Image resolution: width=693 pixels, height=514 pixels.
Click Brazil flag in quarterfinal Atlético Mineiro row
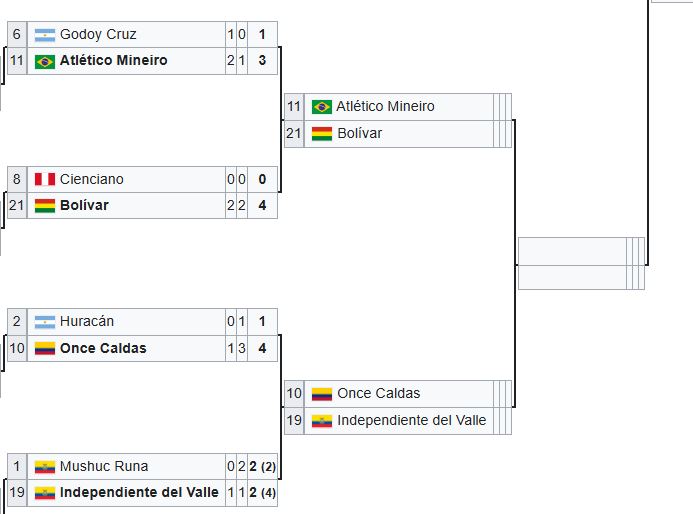tap(321, 107)
